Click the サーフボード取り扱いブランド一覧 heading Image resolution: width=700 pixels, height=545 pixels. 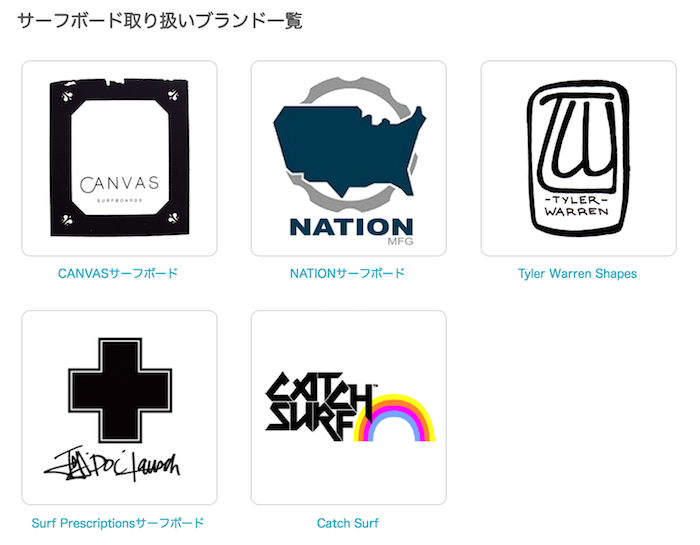point(160,21)
